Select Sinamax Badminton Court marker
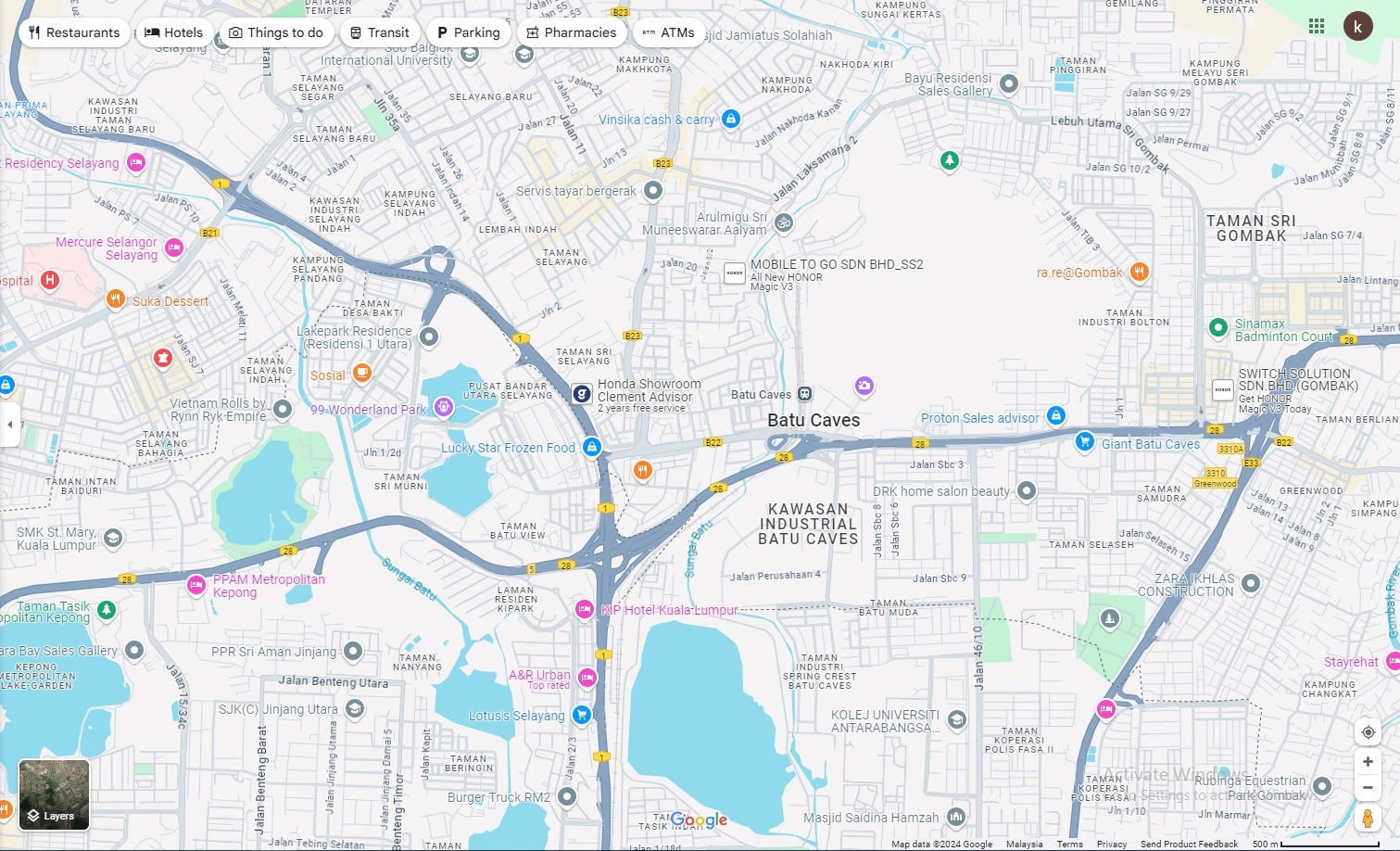The image size is (1400, 851). [x=1218, y=327]
